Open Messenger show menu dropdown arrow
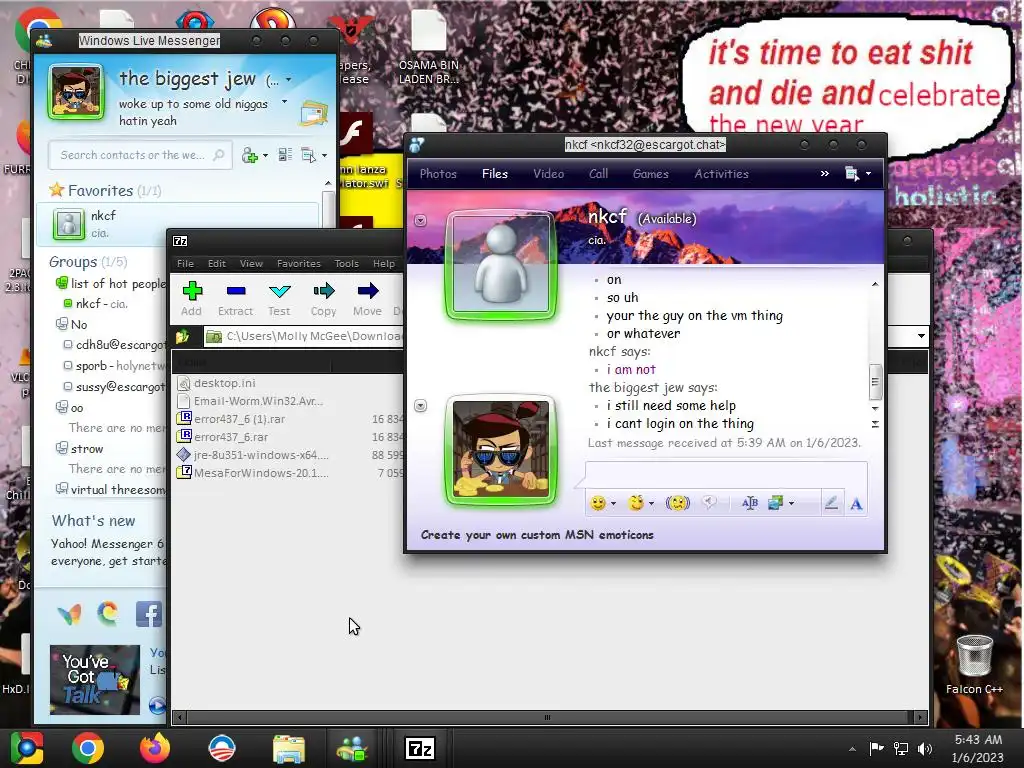Image resolution: width=1024 pixels, height=768 pixels. pyautogui.click(x=324, y=155)
